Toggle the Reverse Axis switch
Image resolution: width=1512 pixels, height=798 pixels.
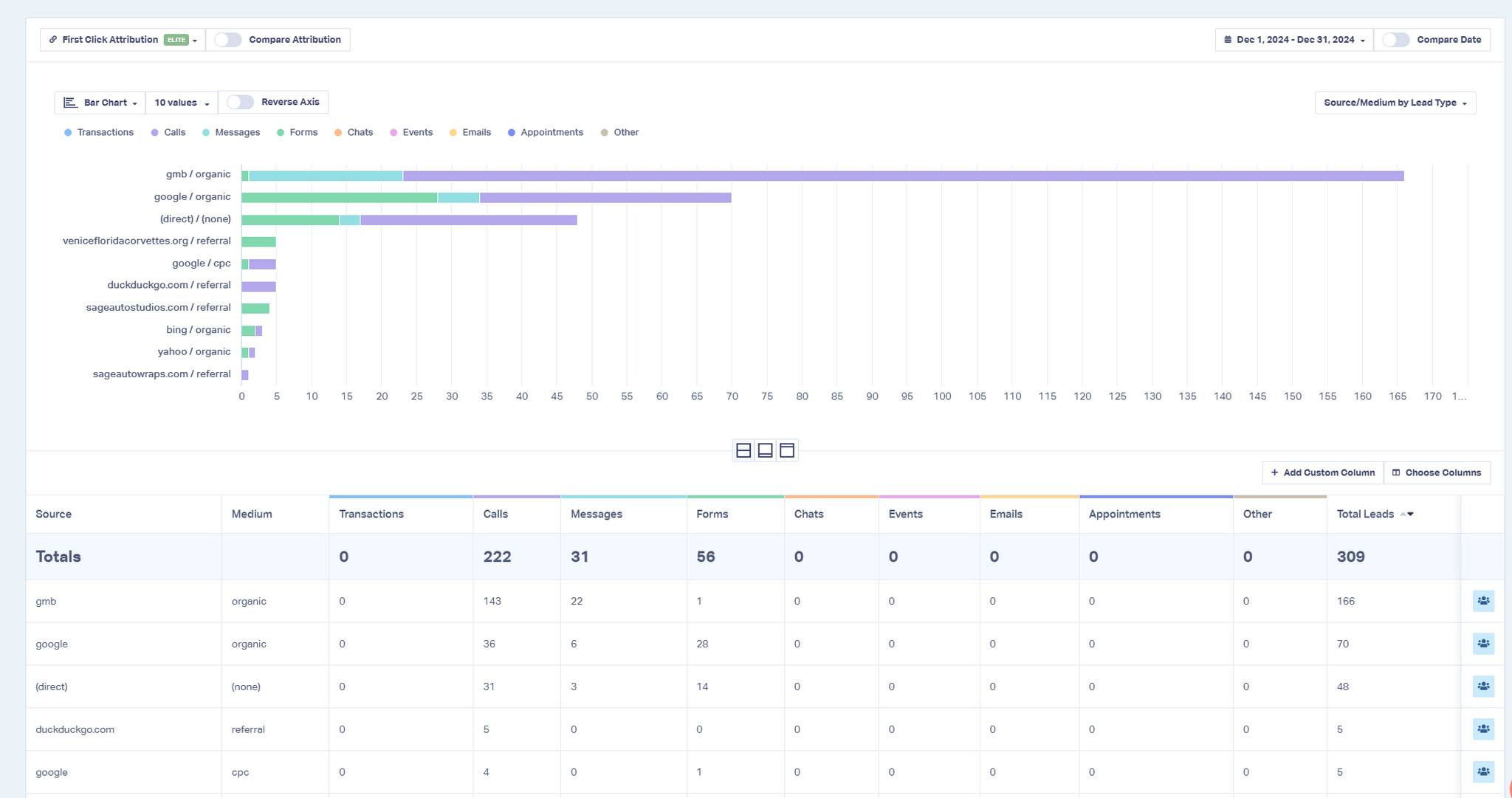pos(241,103)
